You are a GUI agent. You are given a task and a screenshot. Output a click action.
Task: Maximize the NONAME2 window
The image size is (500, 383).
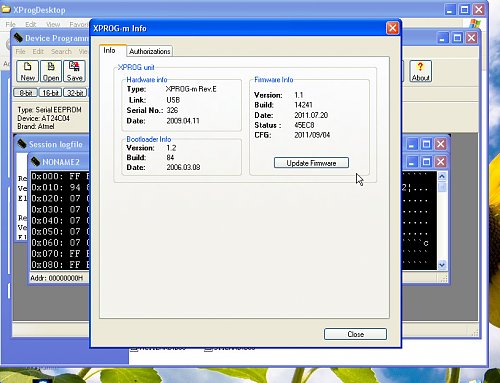point(426,162)
